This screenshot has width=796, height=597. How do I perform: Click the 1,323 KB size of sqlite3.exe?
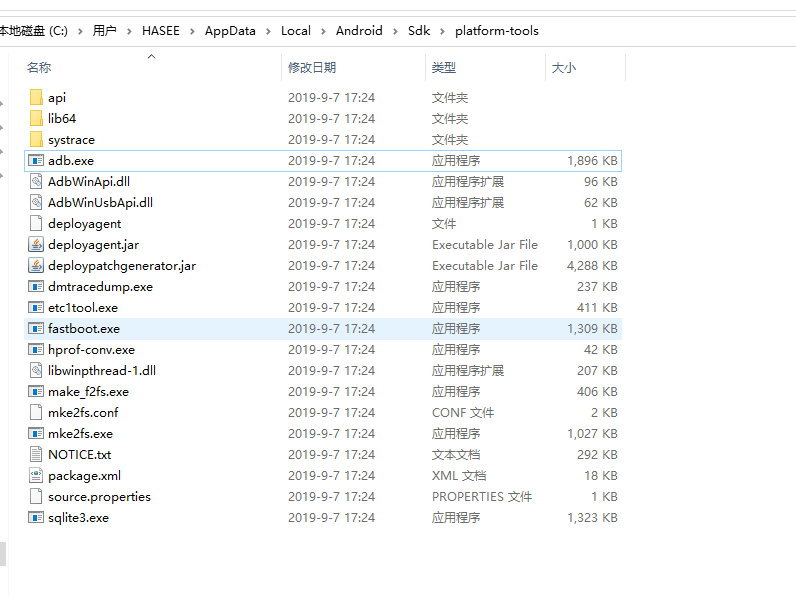592,518
